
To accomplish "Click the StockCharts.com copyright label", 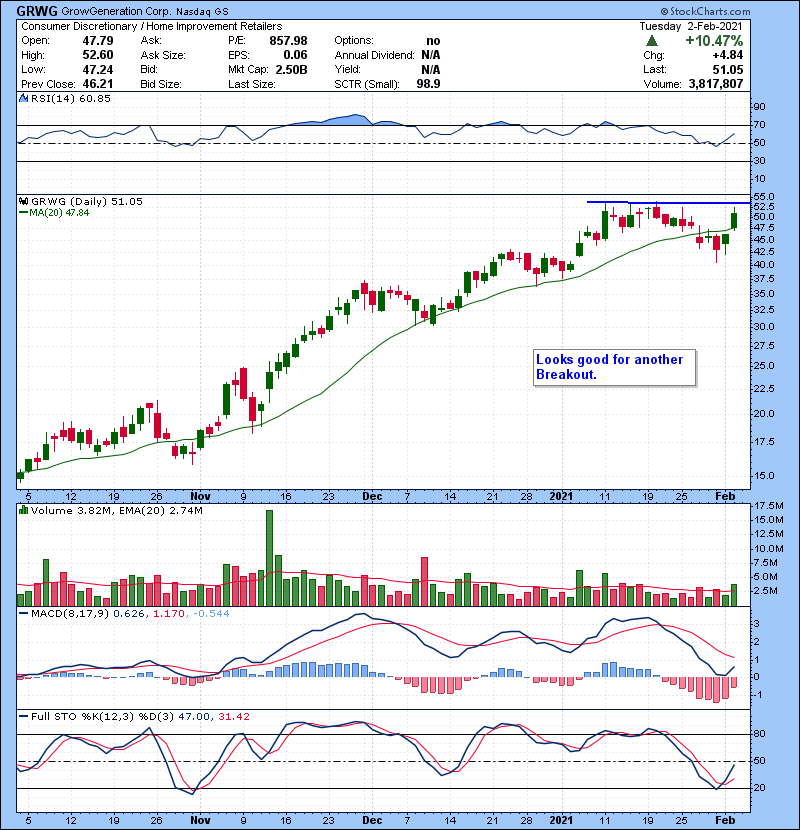I will pos(705,11).
